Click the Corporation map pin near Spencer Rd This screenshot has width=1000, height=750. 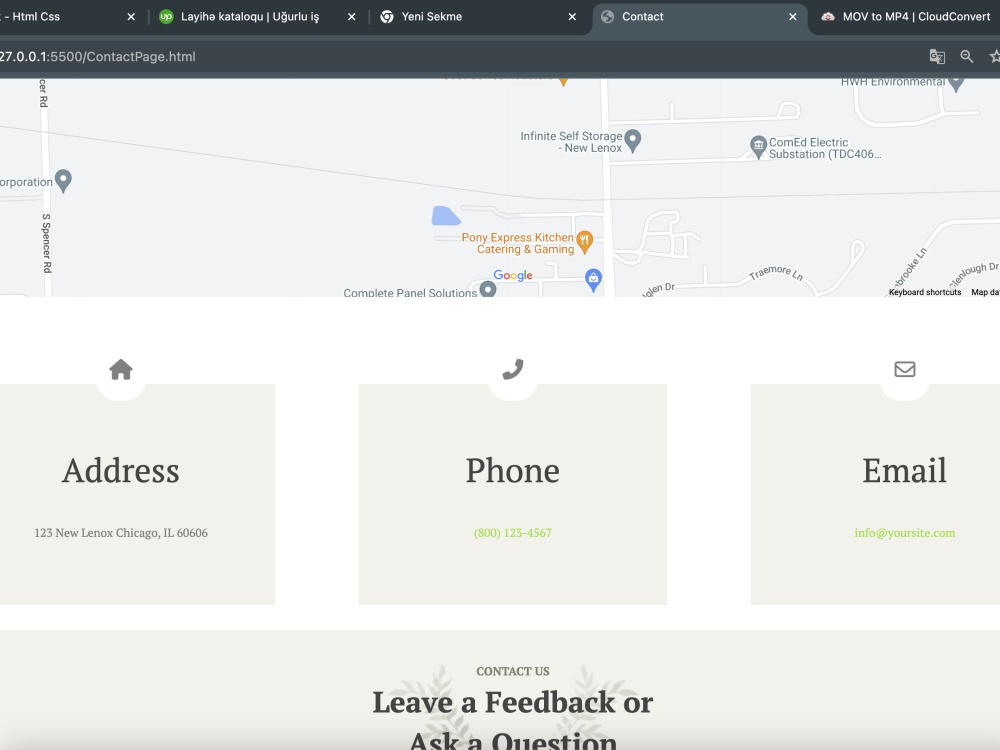click(63, 180)
